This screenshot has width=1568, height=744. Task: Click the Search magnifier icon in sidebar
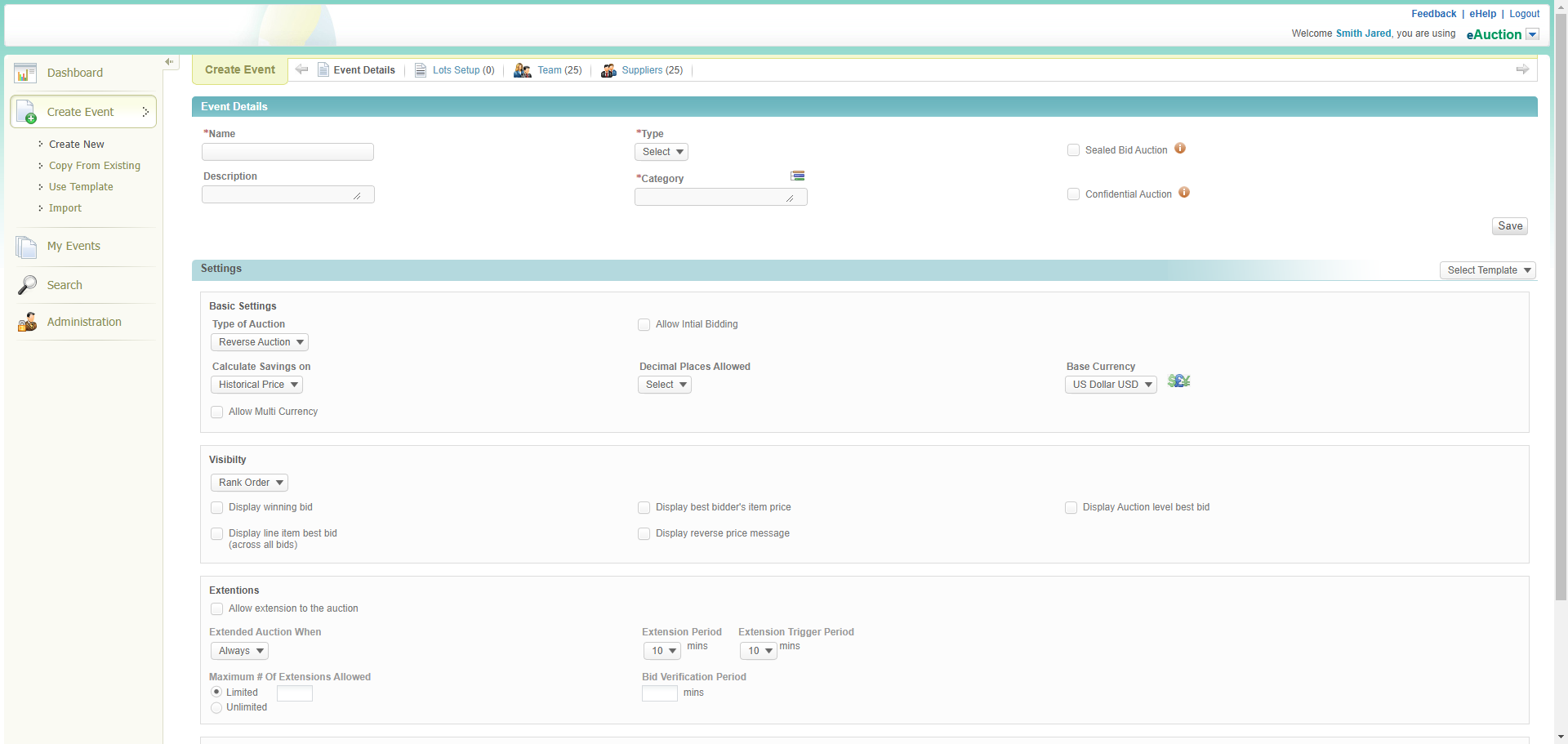pyautogui.click(x=27, y=285)
